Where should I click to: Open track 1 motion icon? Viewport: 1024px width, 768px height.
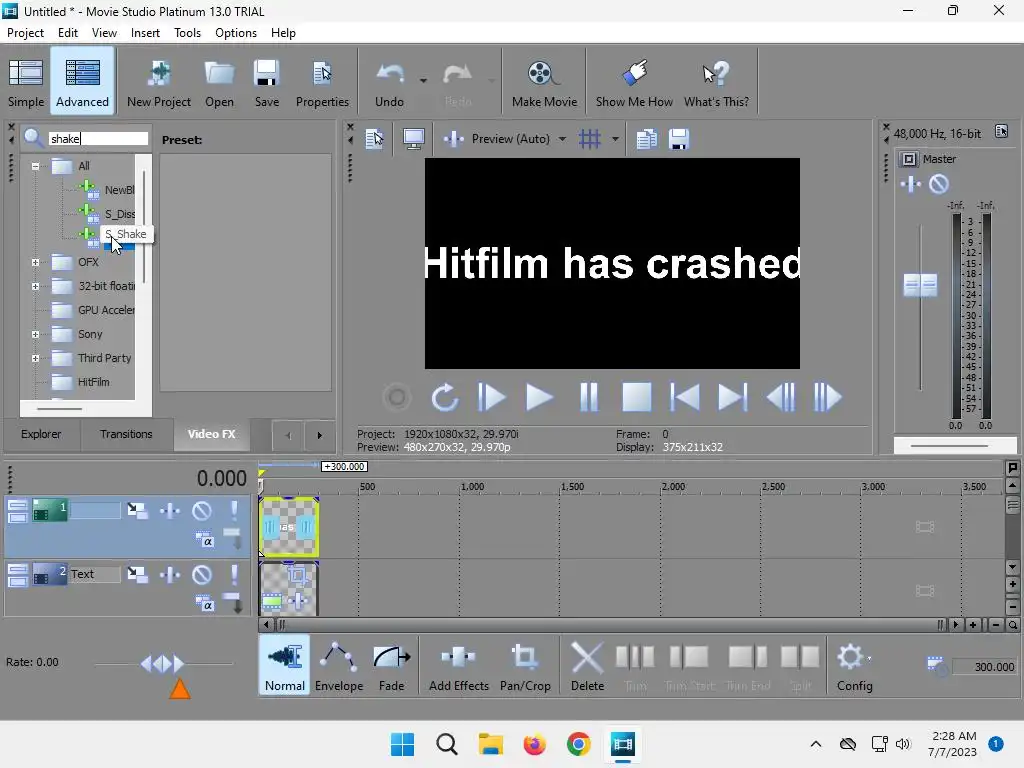137,510
